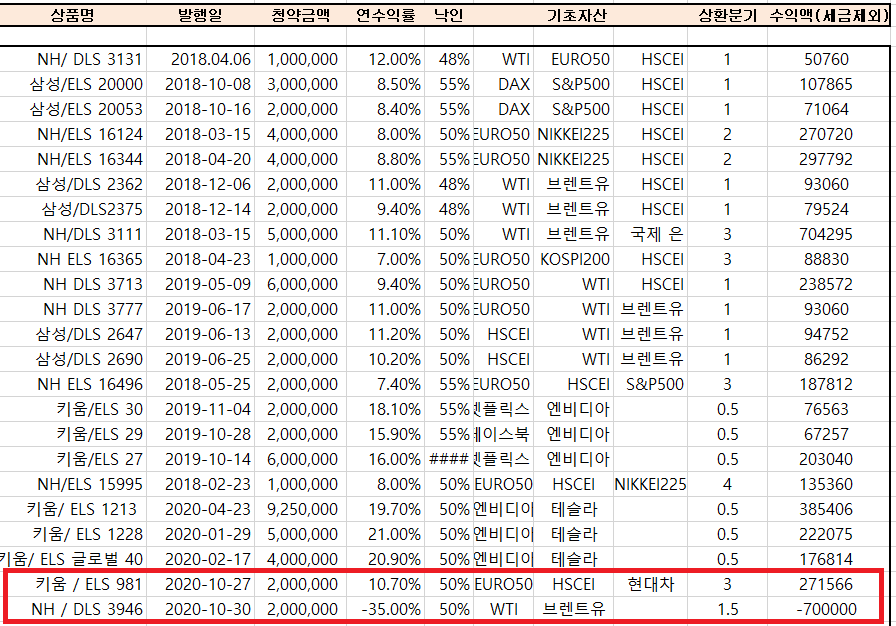Screen dimensions: 896x626
Task: Select the NIKKEI225 cell in NH/ELS 15995 row
Action: tap(650, 485)
